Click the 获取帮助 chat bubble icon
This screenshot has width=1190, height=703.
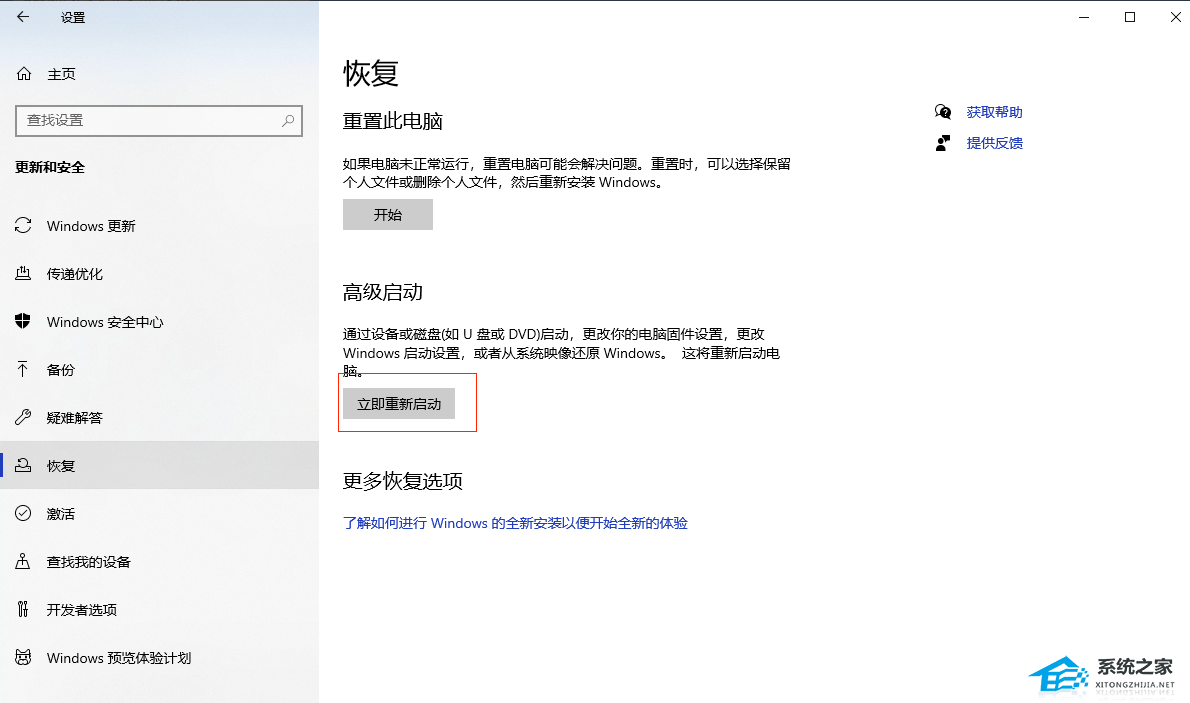coord(943,112)
